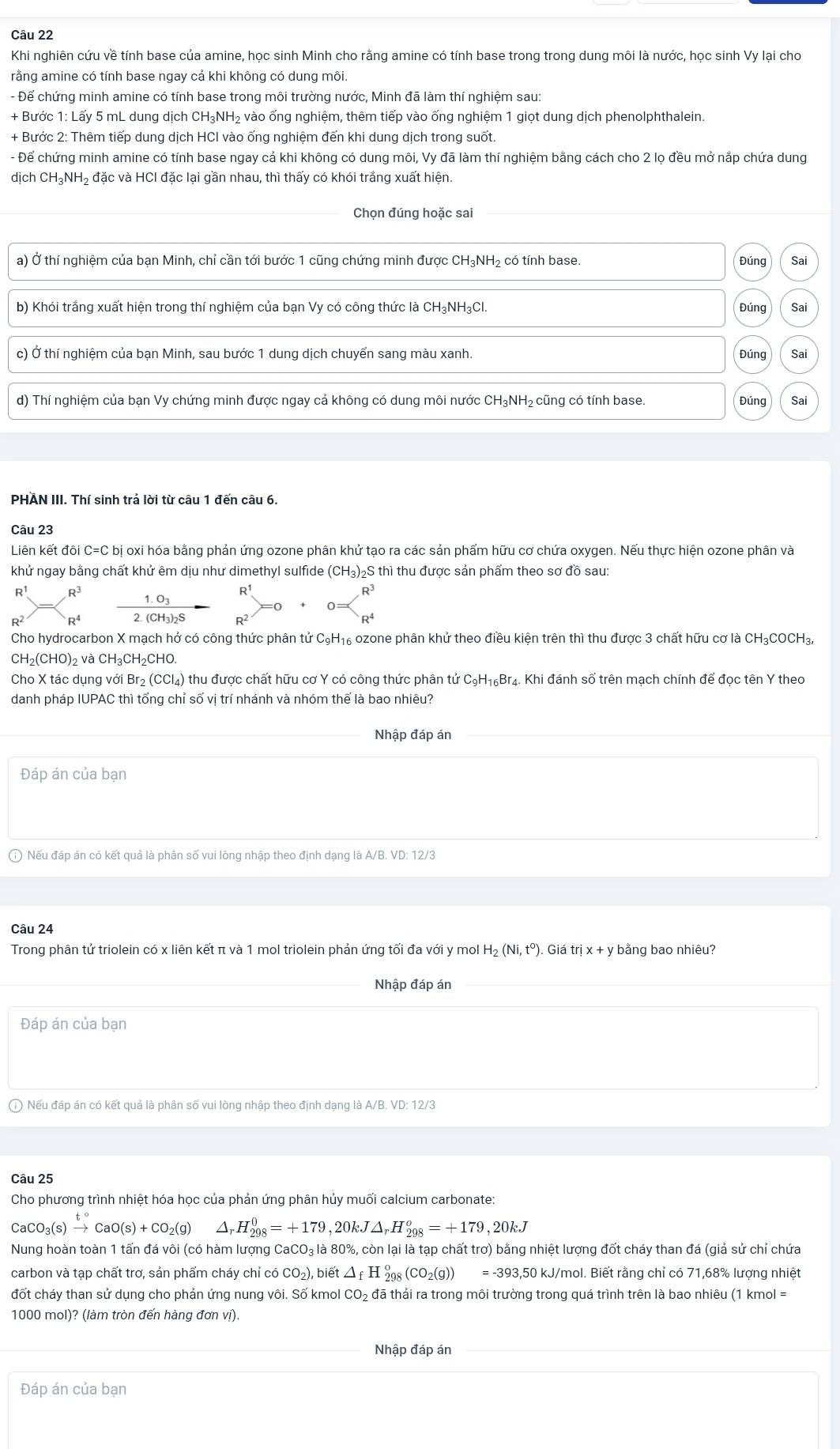This screenshot has height=1449, width=840.
Task: Click the answer field for Câu 24
Action: (x=413, y=1047)
